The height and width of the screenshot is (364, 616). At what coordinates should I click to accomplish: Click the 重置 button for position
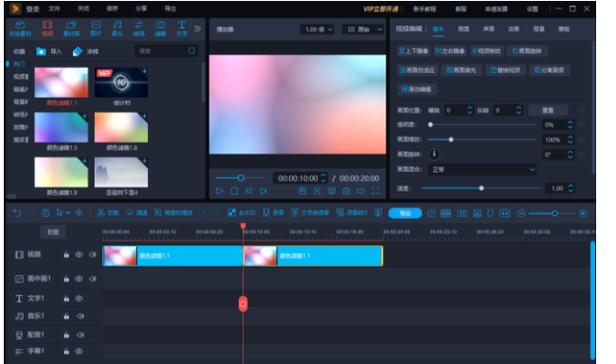pos(548,110)
